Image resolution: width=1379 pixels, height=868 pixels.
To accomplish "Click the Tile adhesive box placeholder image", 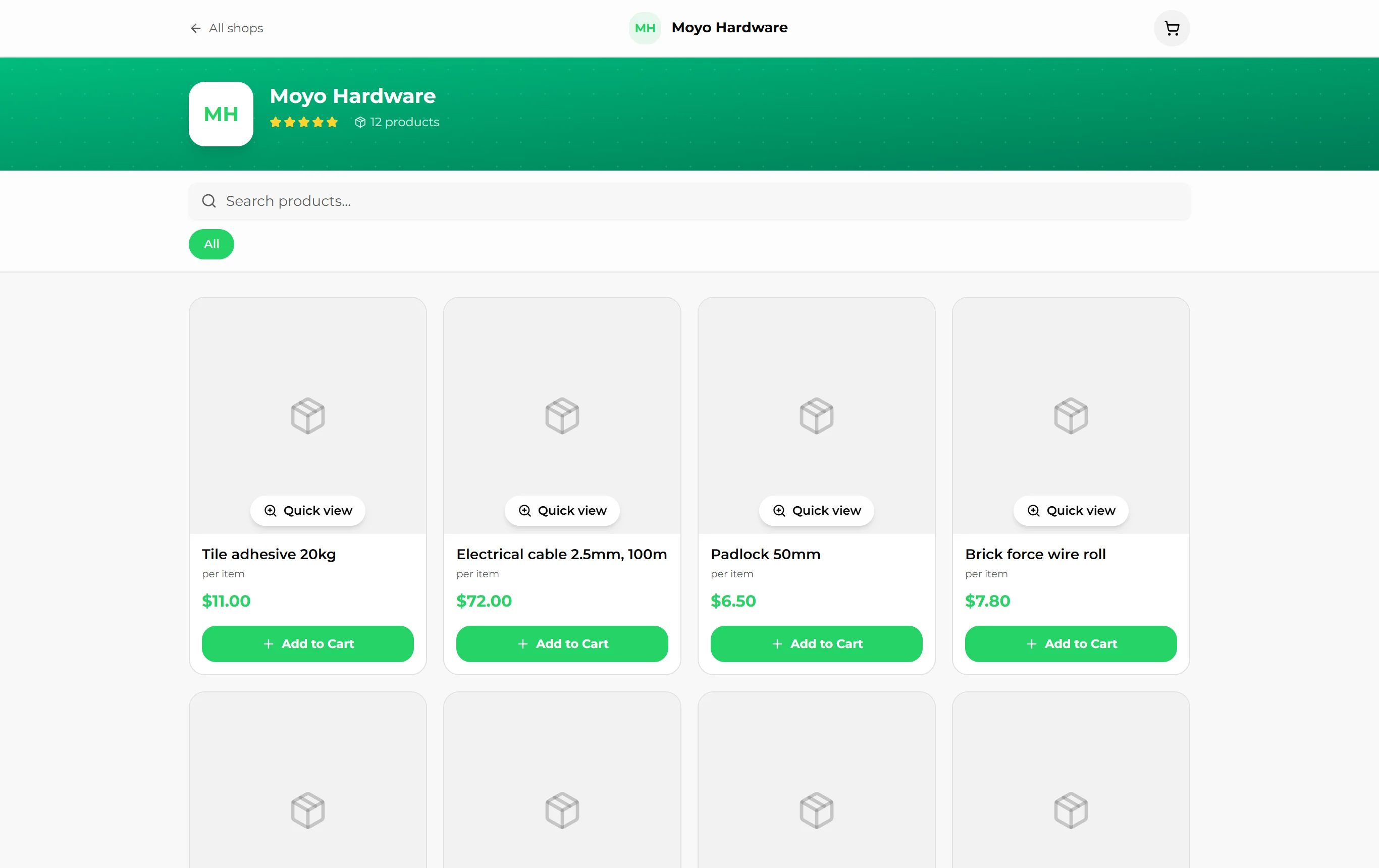I will click(307, 416).
